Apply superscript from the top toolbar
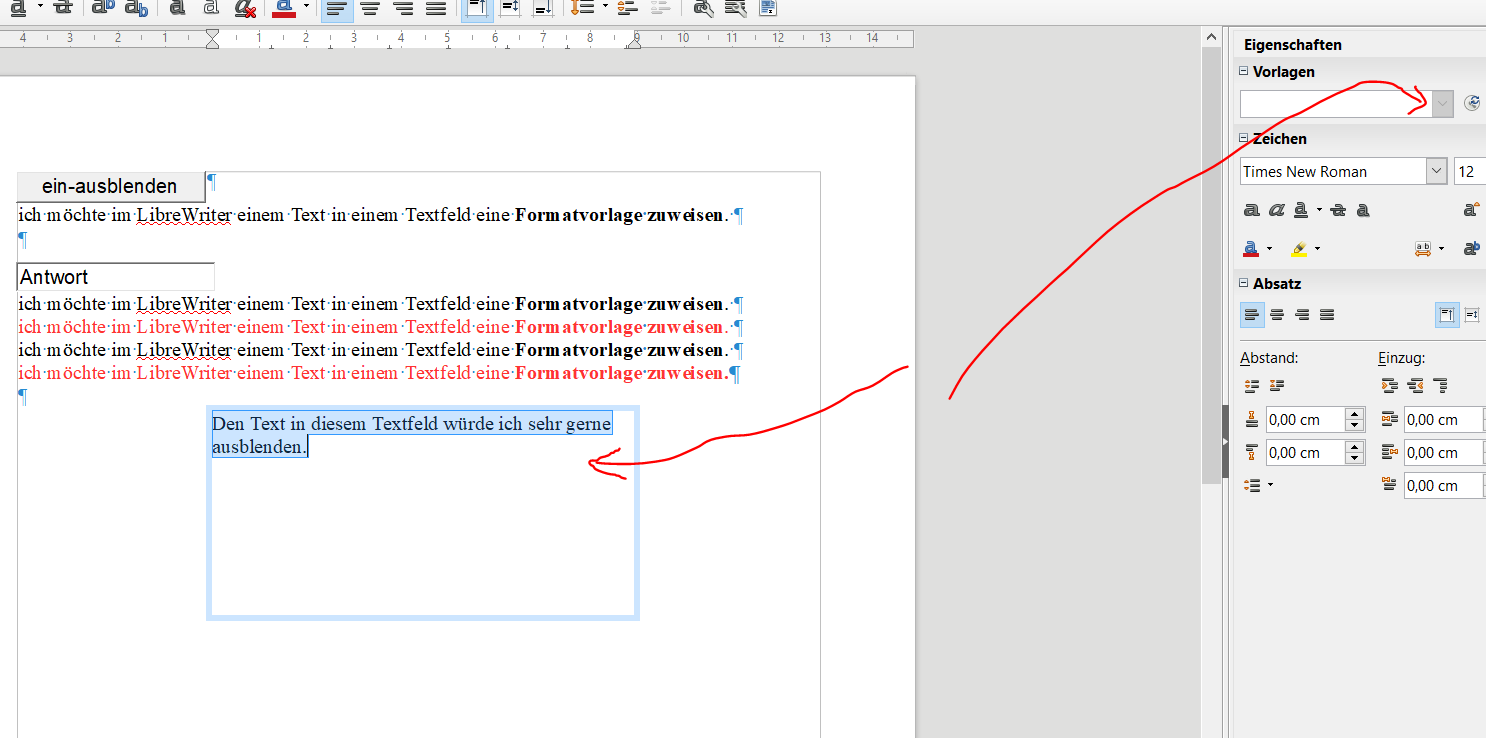The image size is (1486, 738). point(102,8)
